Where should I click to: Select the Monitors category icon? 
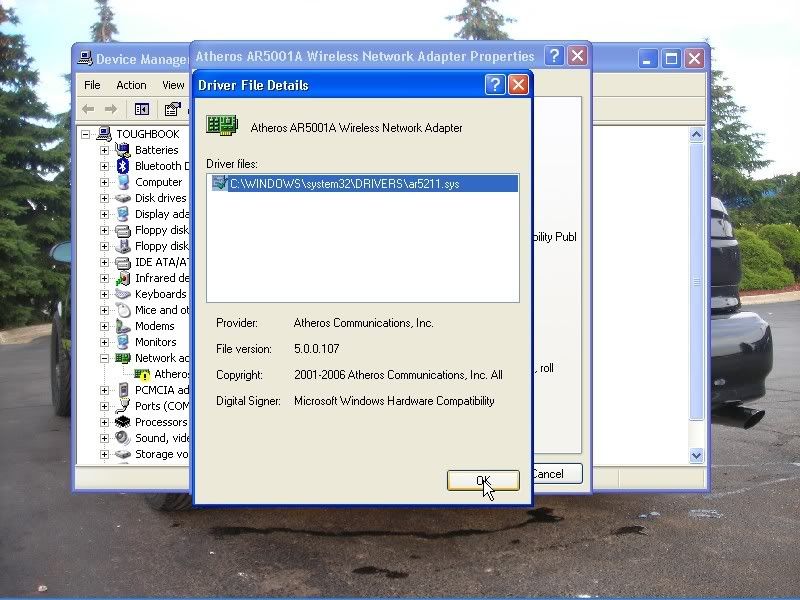click(x=122, y=342)
